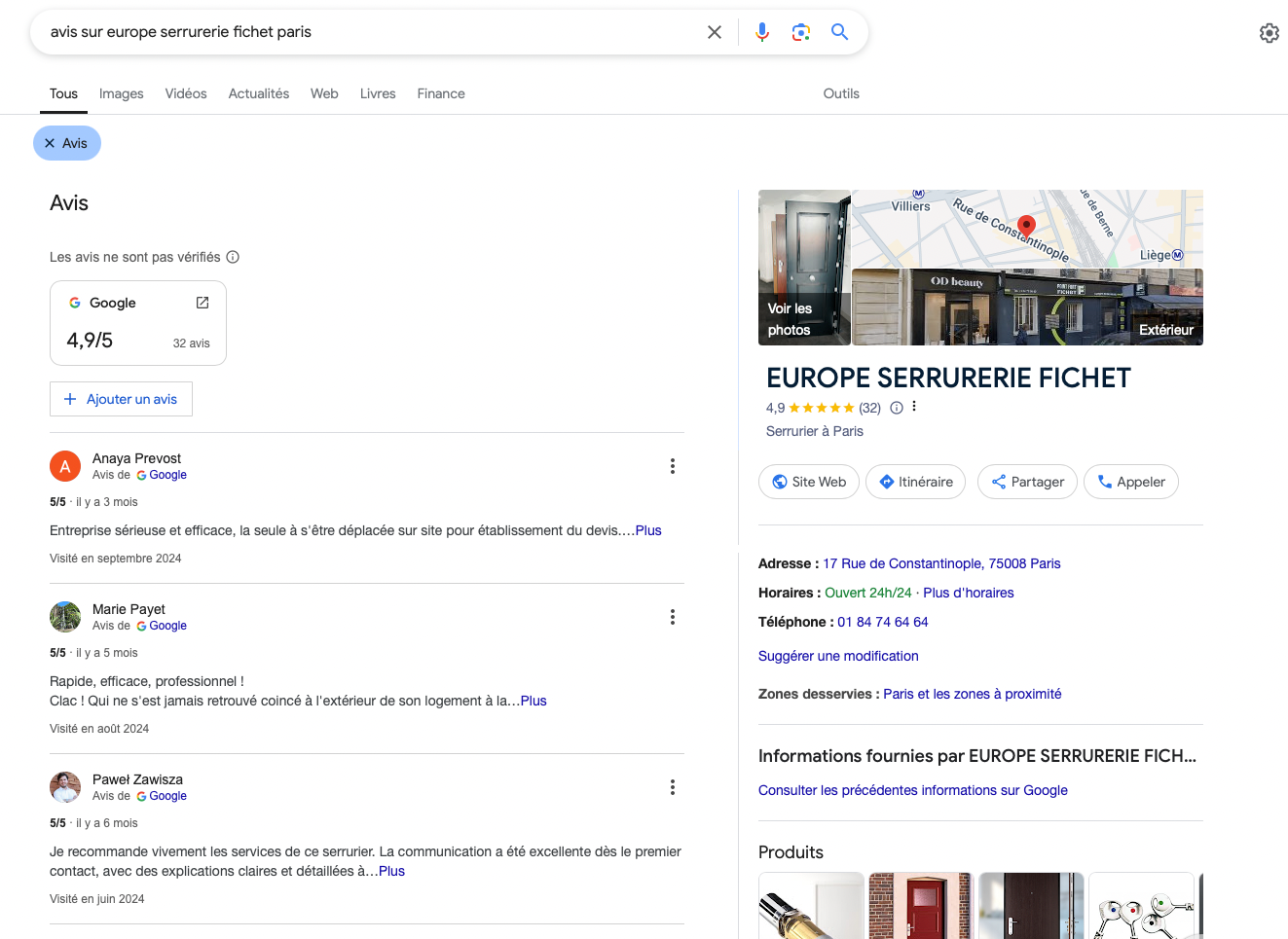Open the info icon beside unverified reviews notice

(233, 257)
